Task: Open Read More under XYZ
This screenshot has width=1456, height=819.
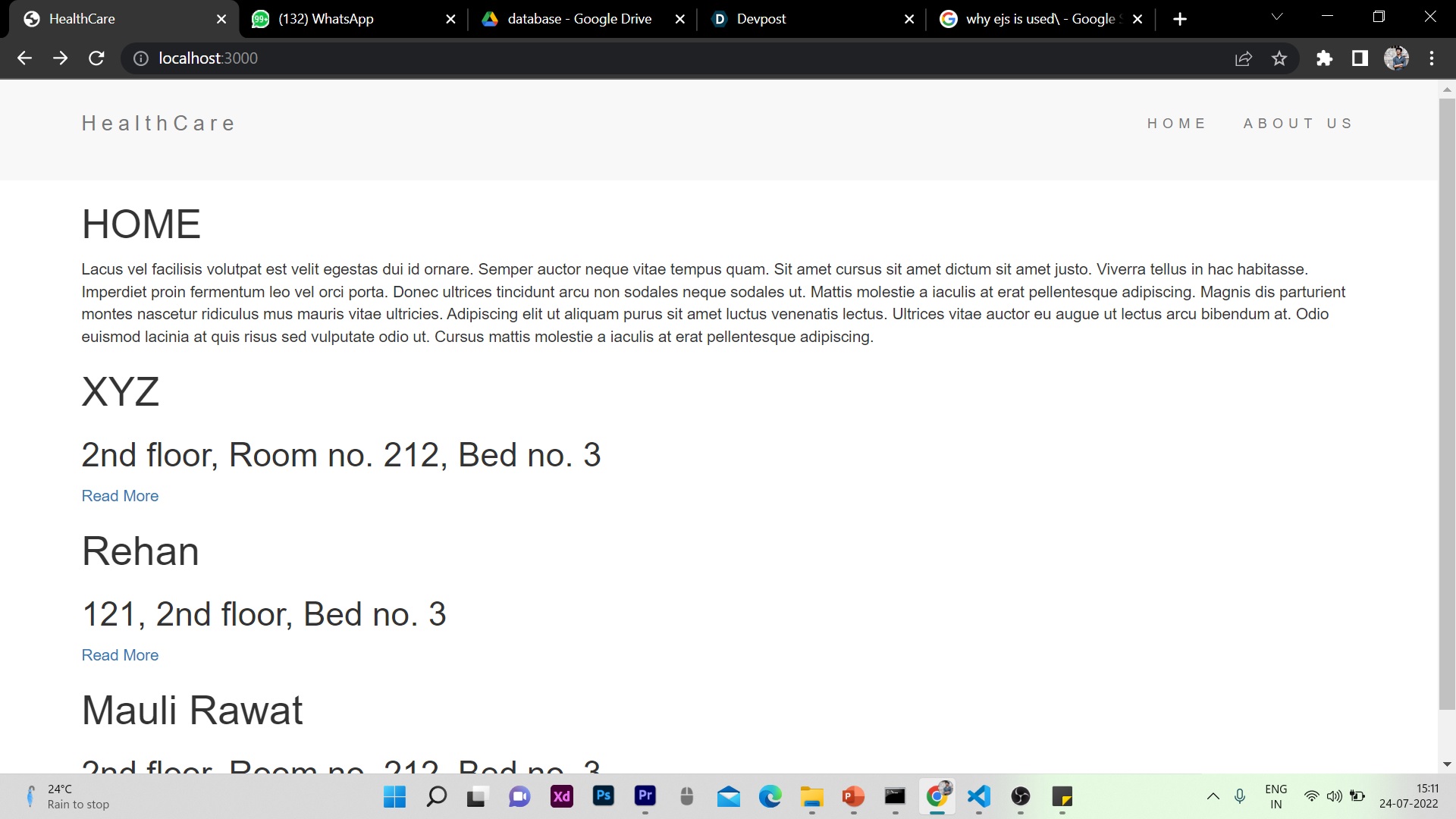Action: (120, 496)
